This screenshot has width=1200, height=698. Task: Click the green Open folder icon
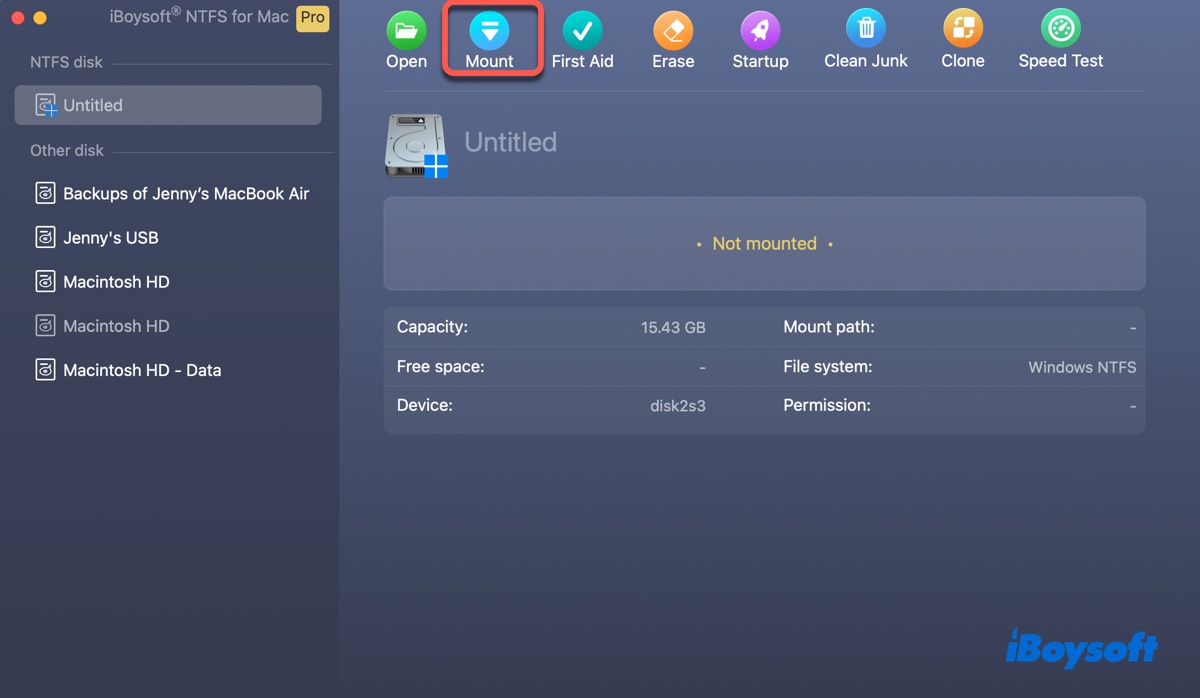click(406, 31)
